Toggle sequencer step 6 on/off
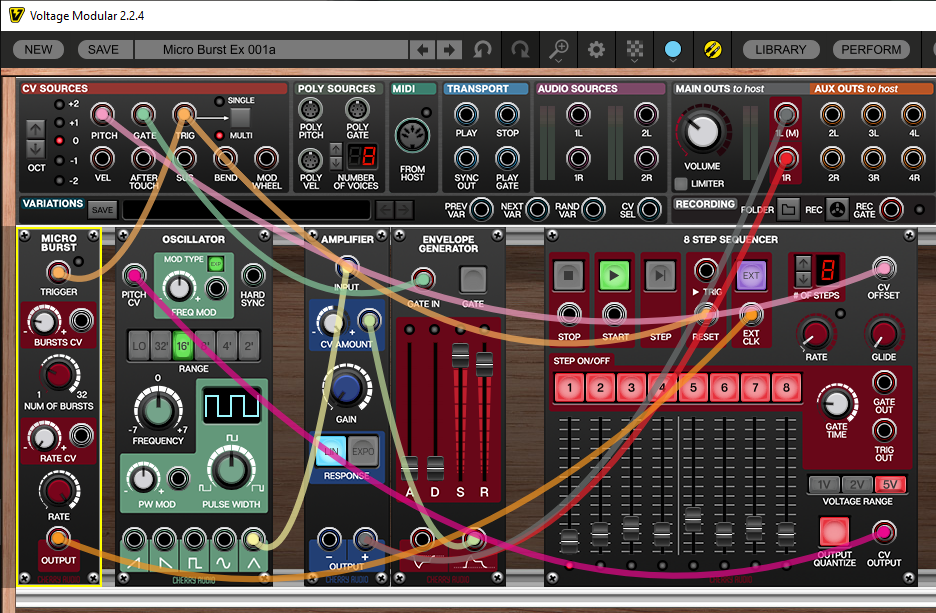Screen dimensions: 936x613 tap(724, 388)
